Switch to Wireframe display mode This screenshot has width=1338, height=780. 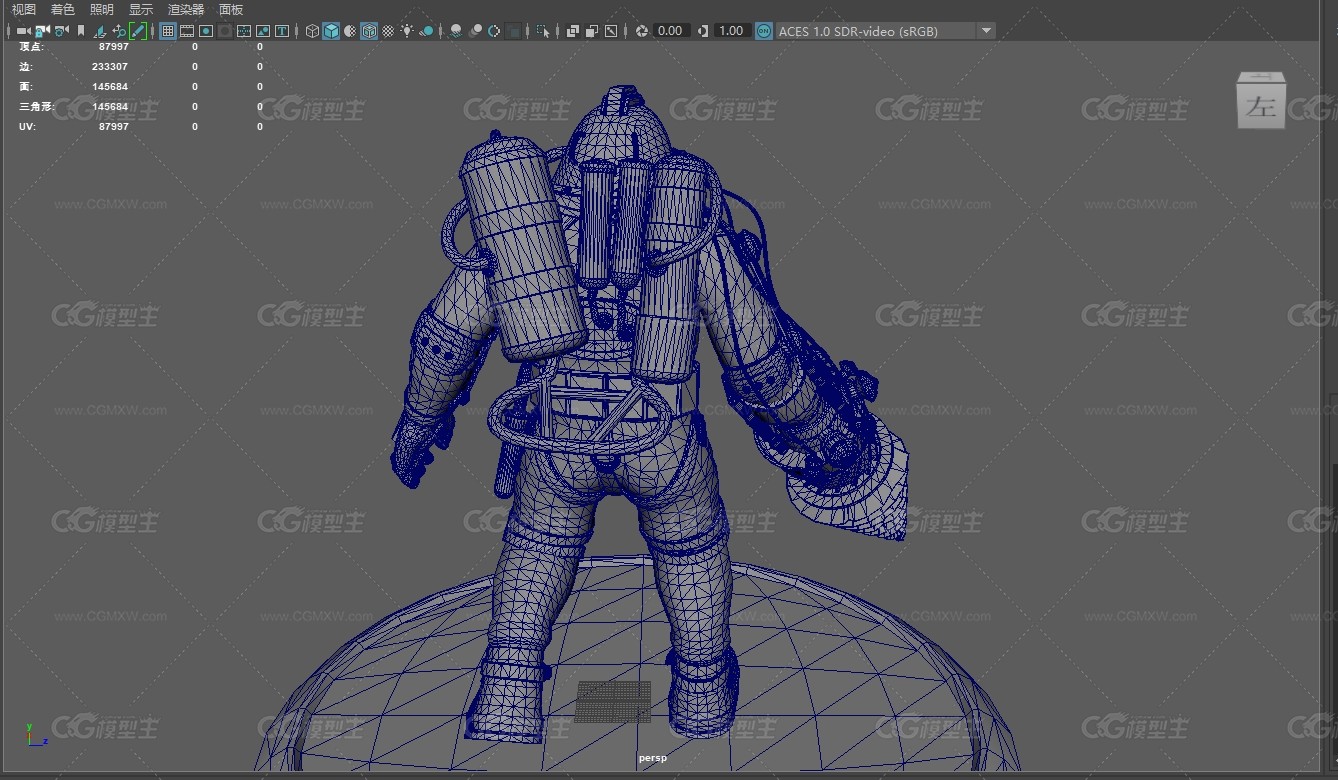click(x=312, y=31)
